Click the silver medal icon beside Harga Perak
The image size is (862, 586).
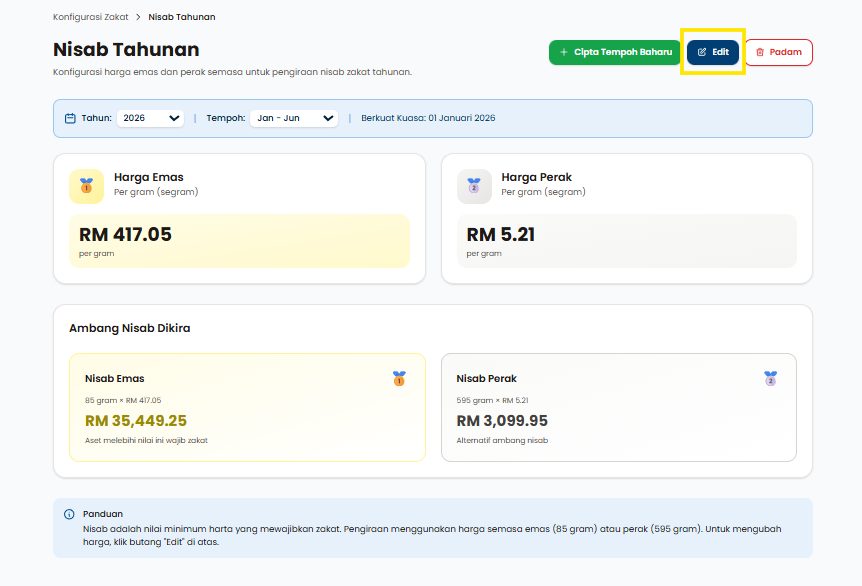474,186
